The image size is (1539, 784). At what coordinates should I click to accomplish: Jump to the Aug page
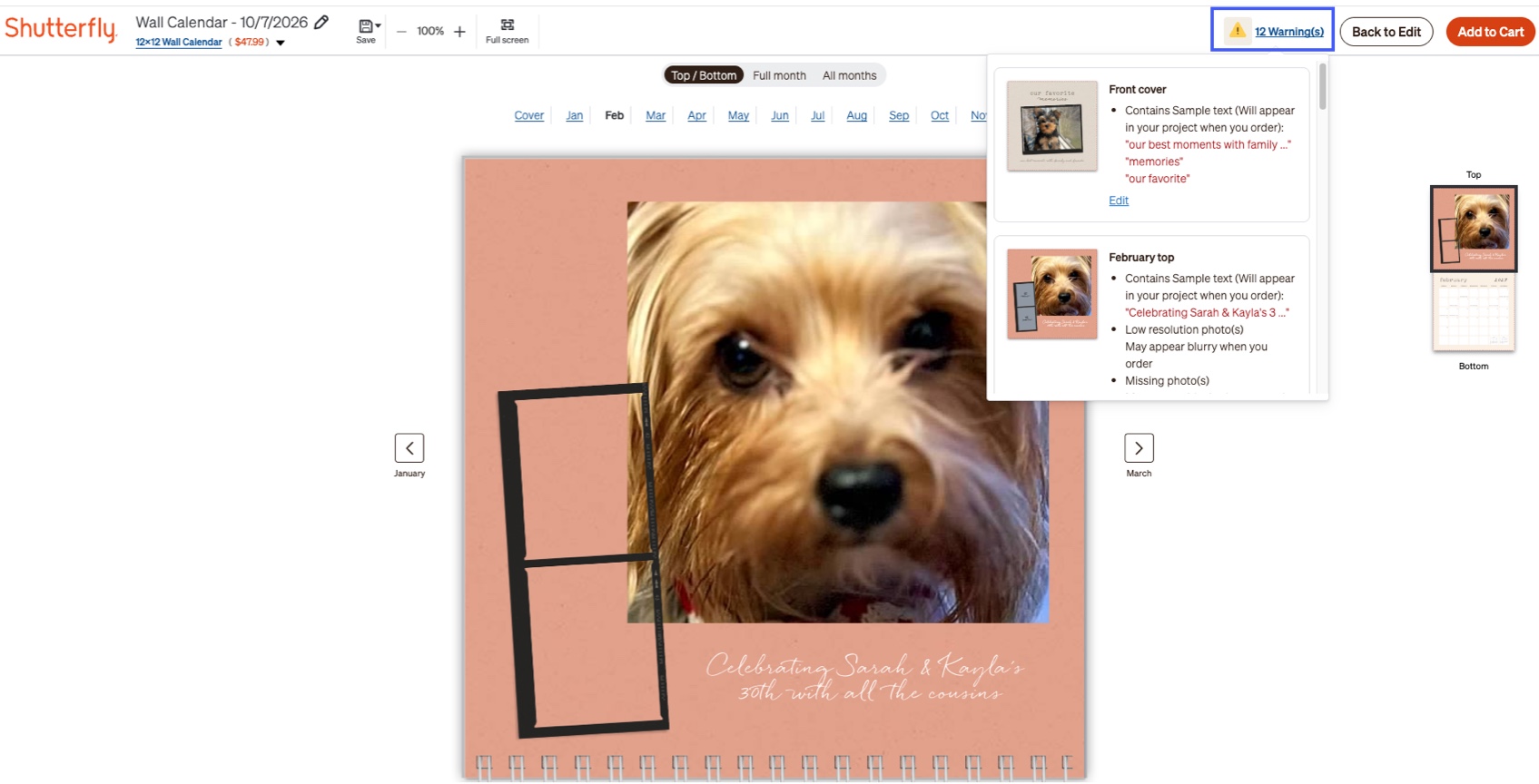pos(857,115)
